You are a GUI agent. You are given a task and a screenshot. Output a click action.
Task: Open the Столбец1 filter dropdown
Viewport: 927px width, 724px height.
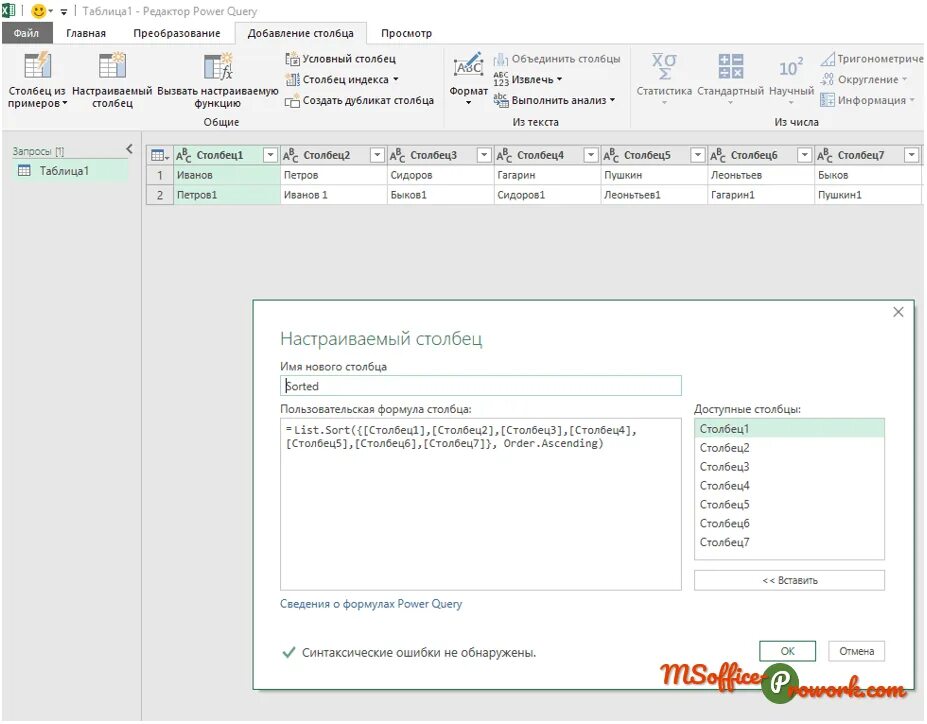[x=270, y=155]
